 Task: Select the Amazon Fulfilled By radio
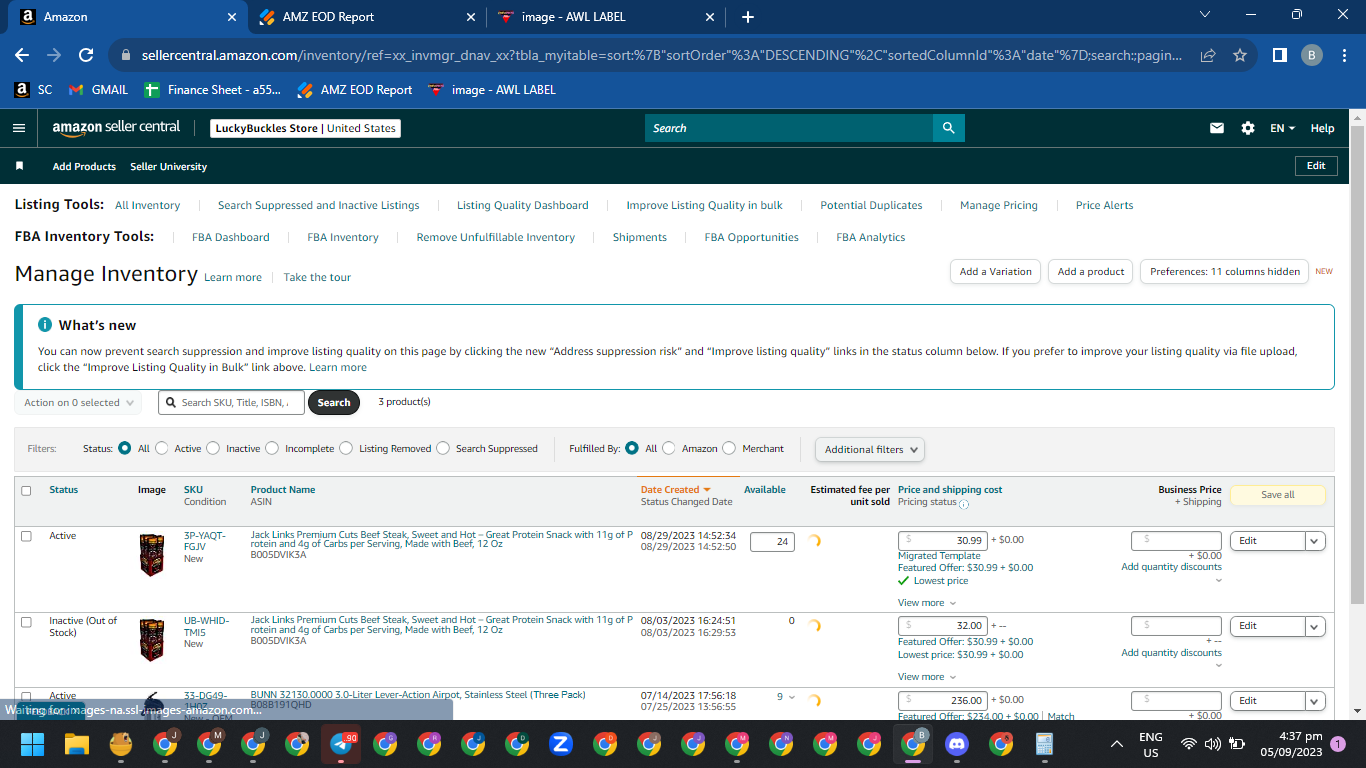point(669,448)
